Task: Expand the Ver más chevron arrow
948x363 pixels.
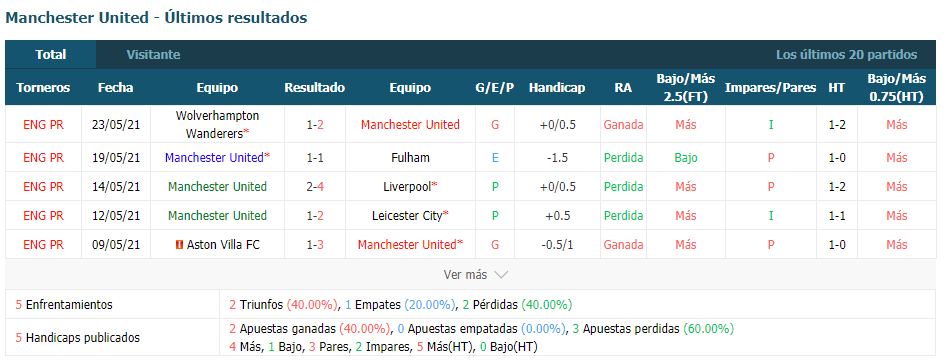Action: click(501, 275)
